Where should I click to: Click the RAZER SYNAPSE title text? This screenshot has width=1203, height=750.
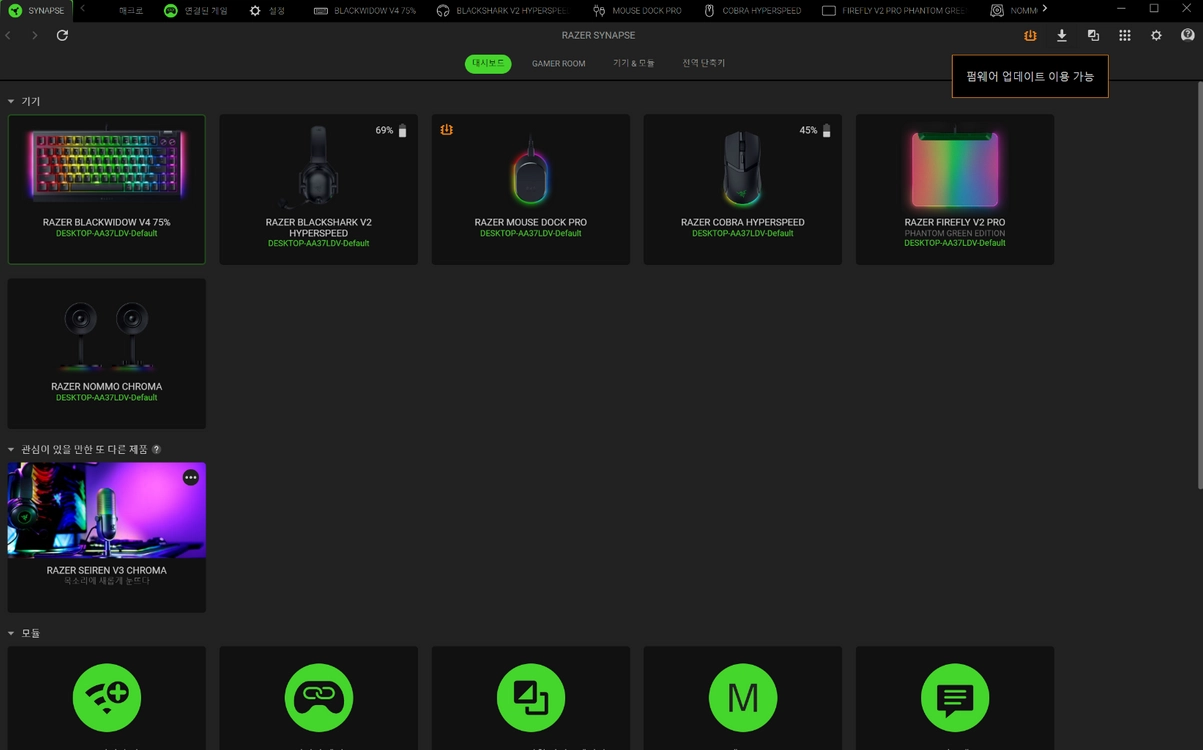[x=598, y=35]
